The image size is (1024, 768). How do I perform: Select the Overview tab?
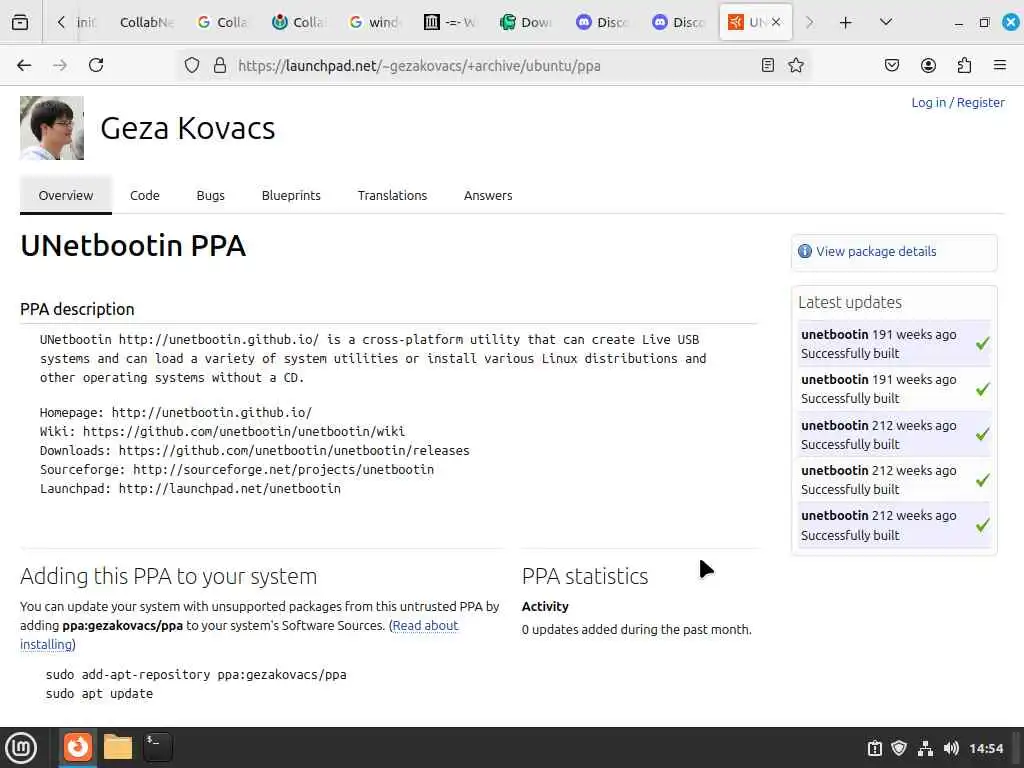pos(65,195)
